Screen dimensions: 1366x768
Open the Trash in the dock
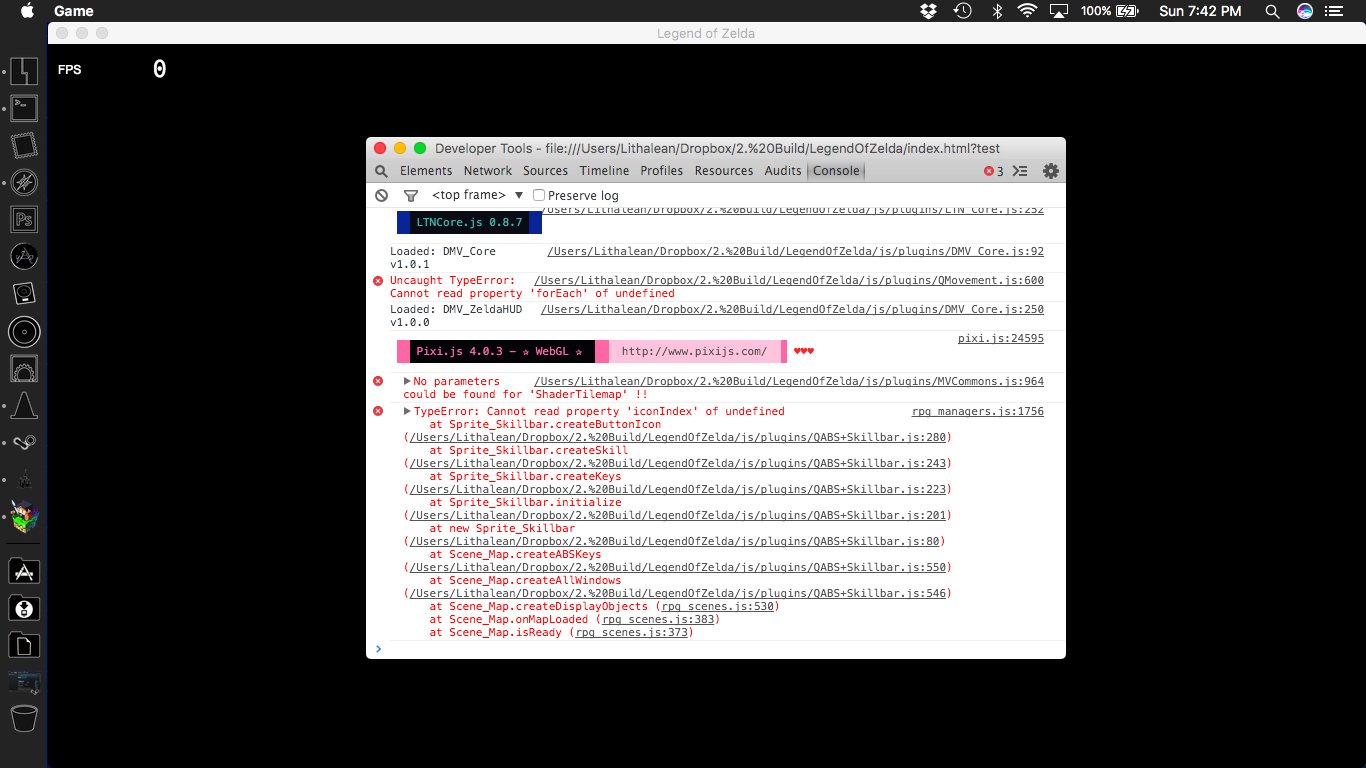(x=24, y=718)
